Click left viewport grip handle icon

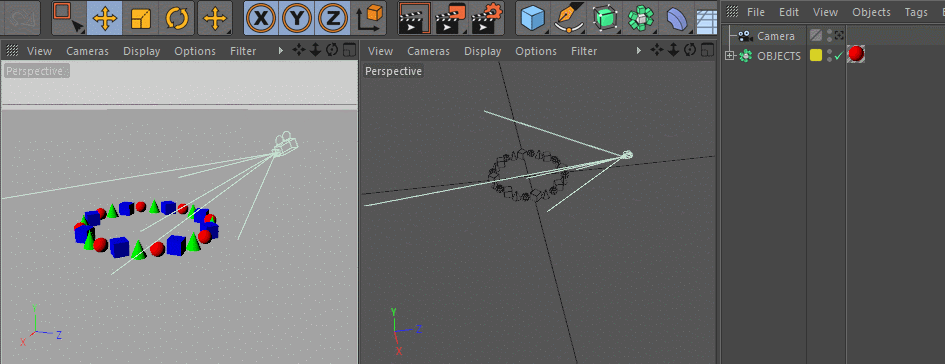pyautogui.click(x=12, y=51)
